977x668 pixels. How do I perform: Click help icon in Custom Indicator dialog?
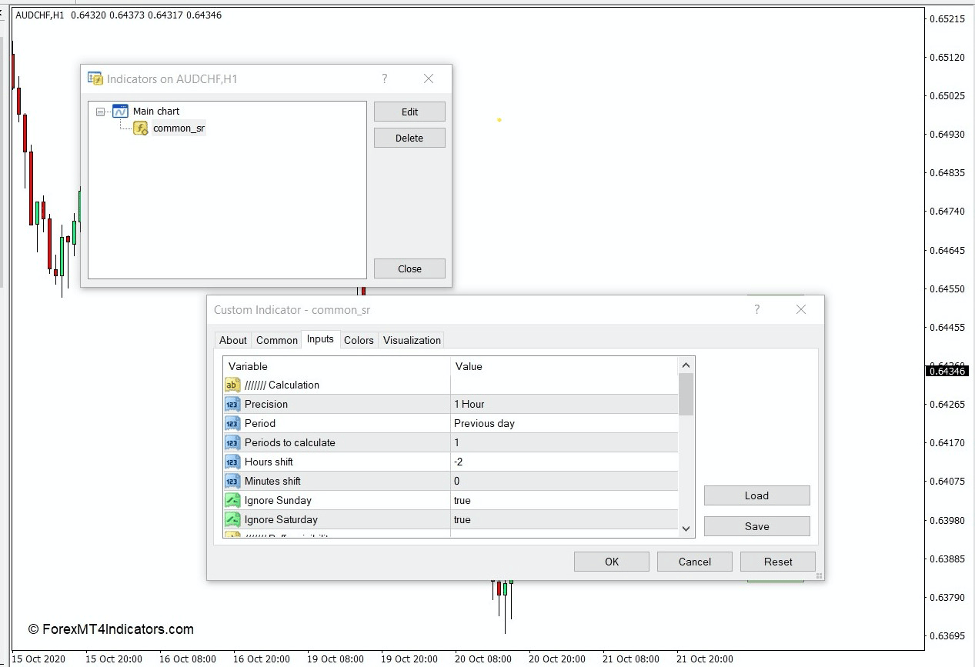[757, 310]
